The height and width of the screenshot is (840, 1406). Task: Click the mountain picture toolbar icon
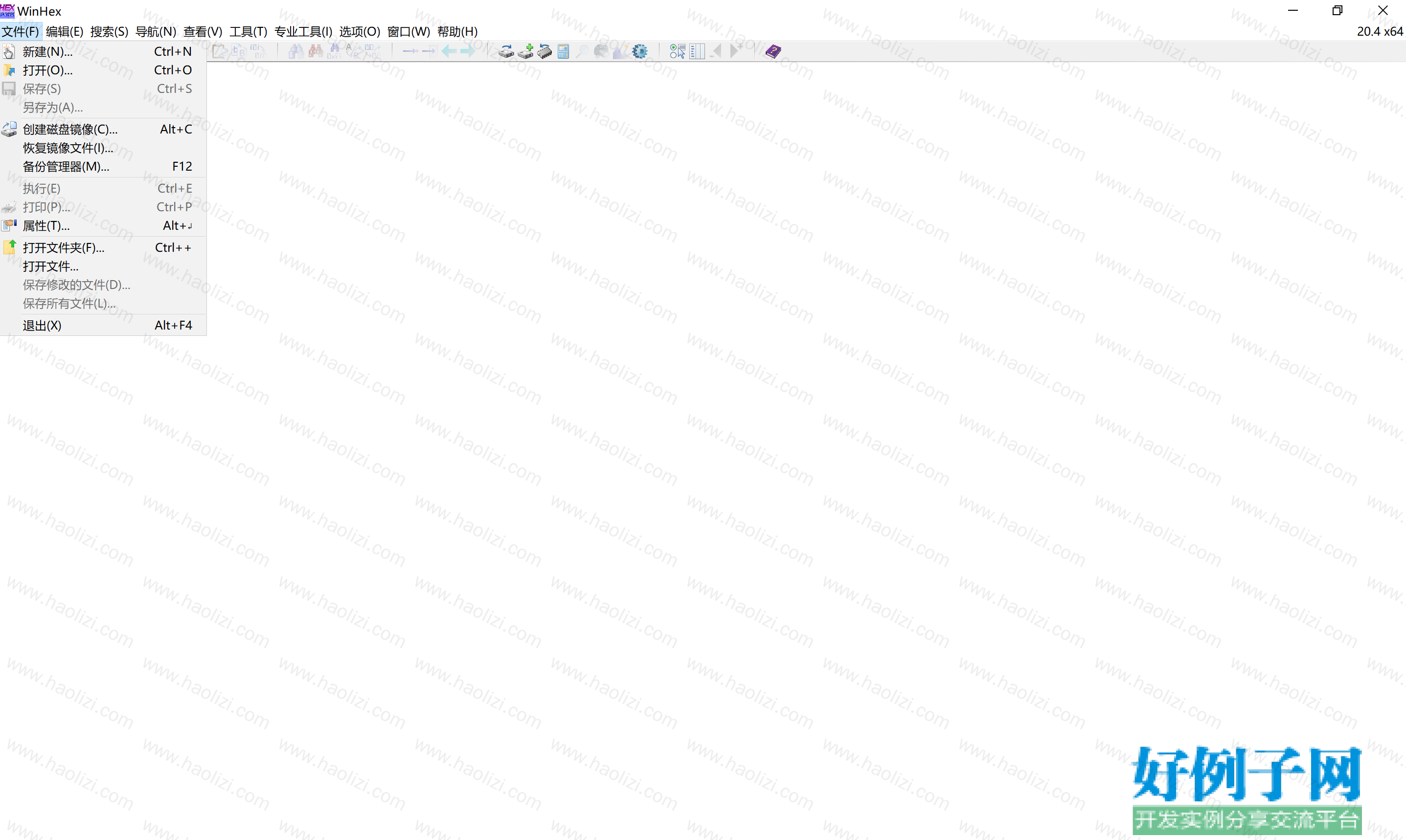pos(621,51)
